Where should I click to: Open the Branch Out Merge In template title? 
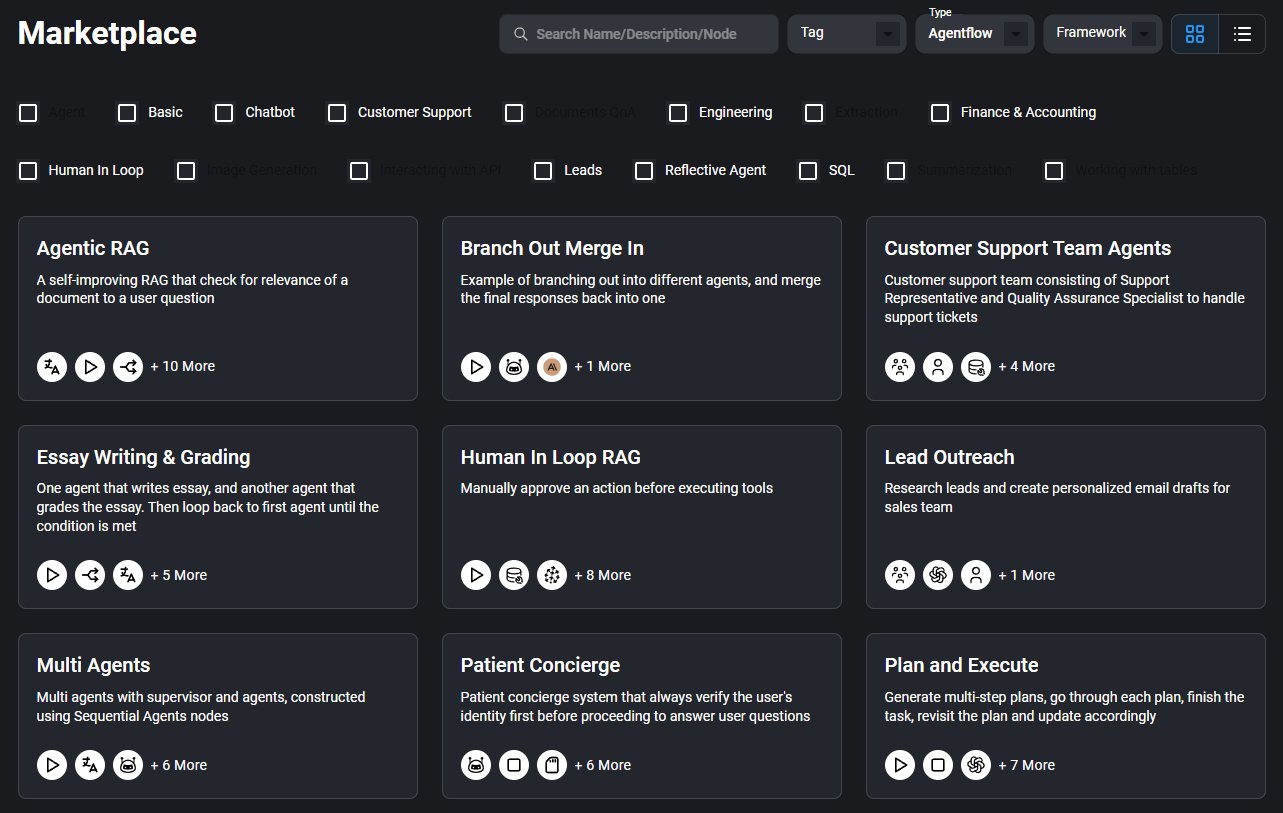tap(552, 248)
